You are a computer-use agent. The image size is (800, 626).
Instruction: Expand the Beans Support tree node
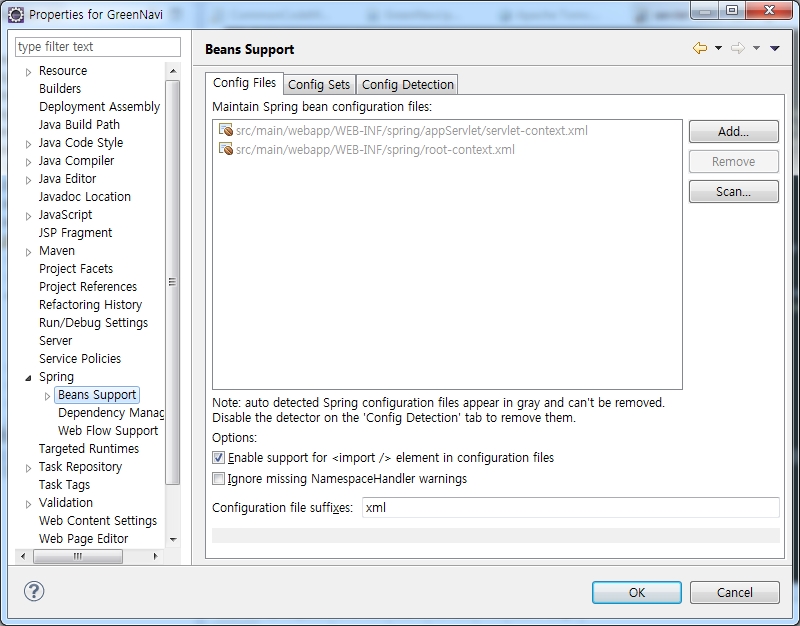pyautogui.click(x=47, y=396)
